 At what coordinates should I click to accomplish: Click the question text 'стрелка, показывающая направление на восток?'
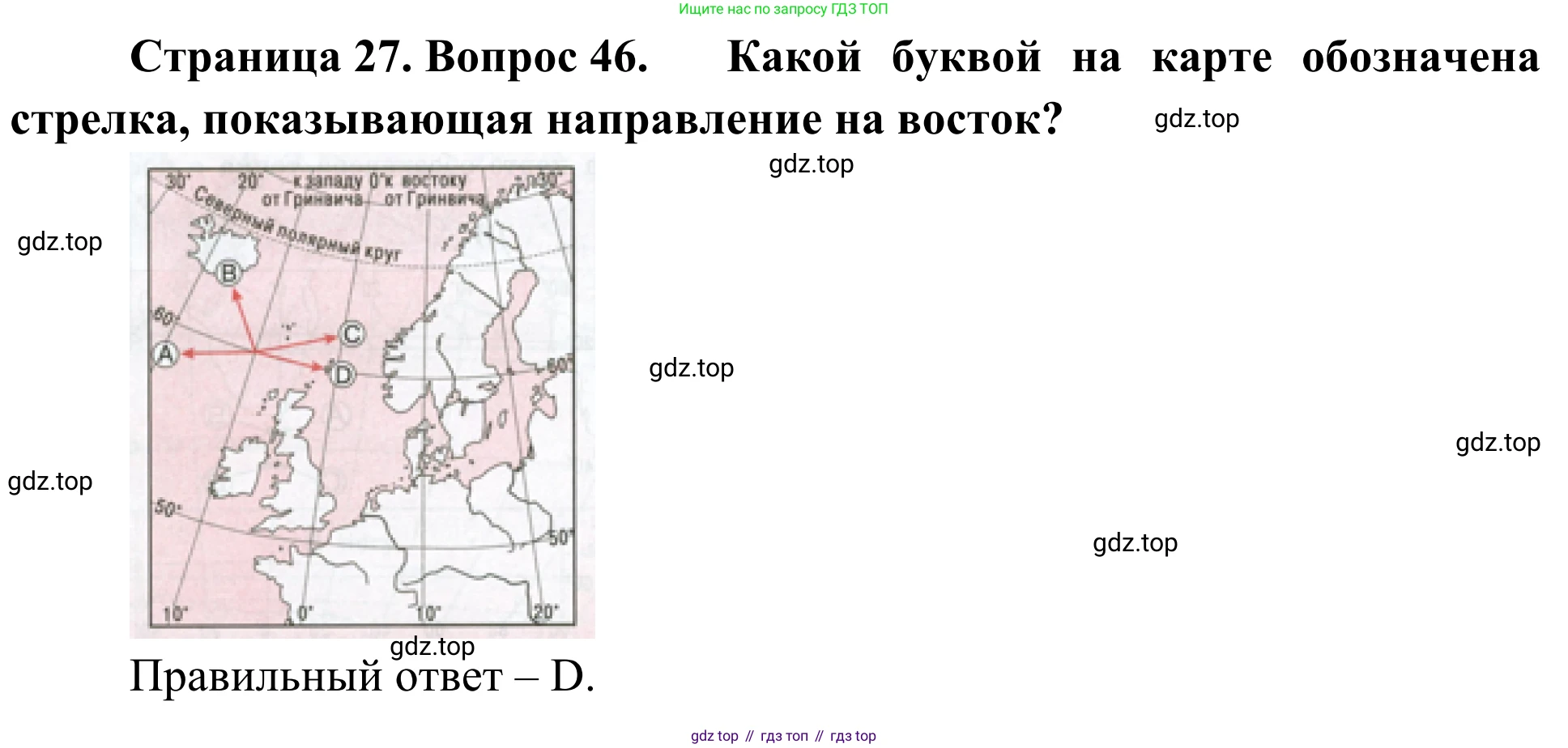click(535, 120)
